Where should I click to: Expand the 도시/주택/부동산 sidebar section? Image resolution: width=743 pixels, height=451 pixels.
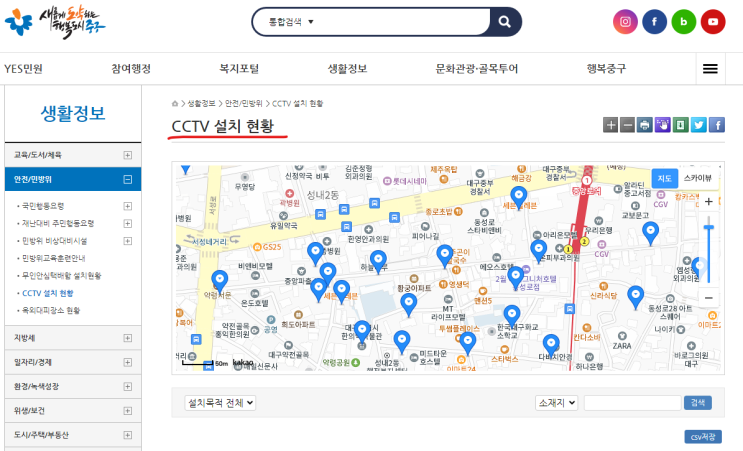pyautogui.click(x=127, y=435)
